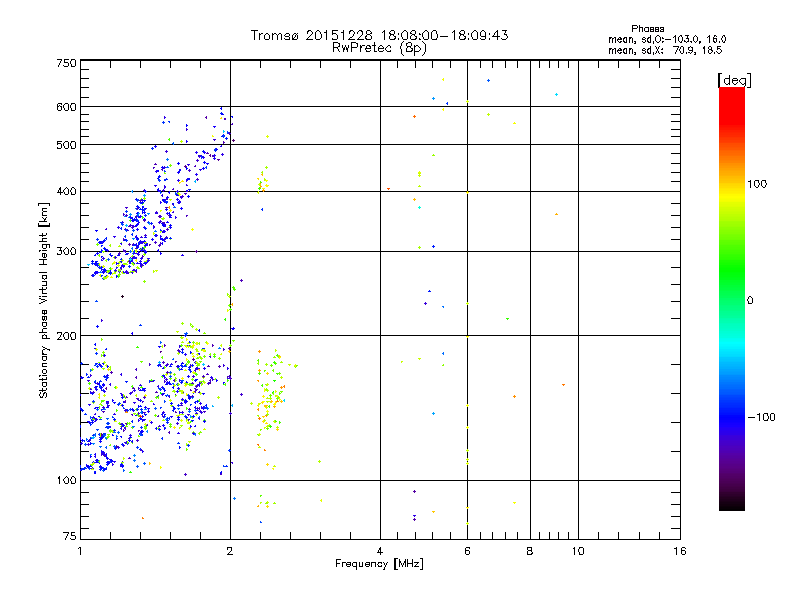Click the x-axis '6' tick label

pos(467,551)
